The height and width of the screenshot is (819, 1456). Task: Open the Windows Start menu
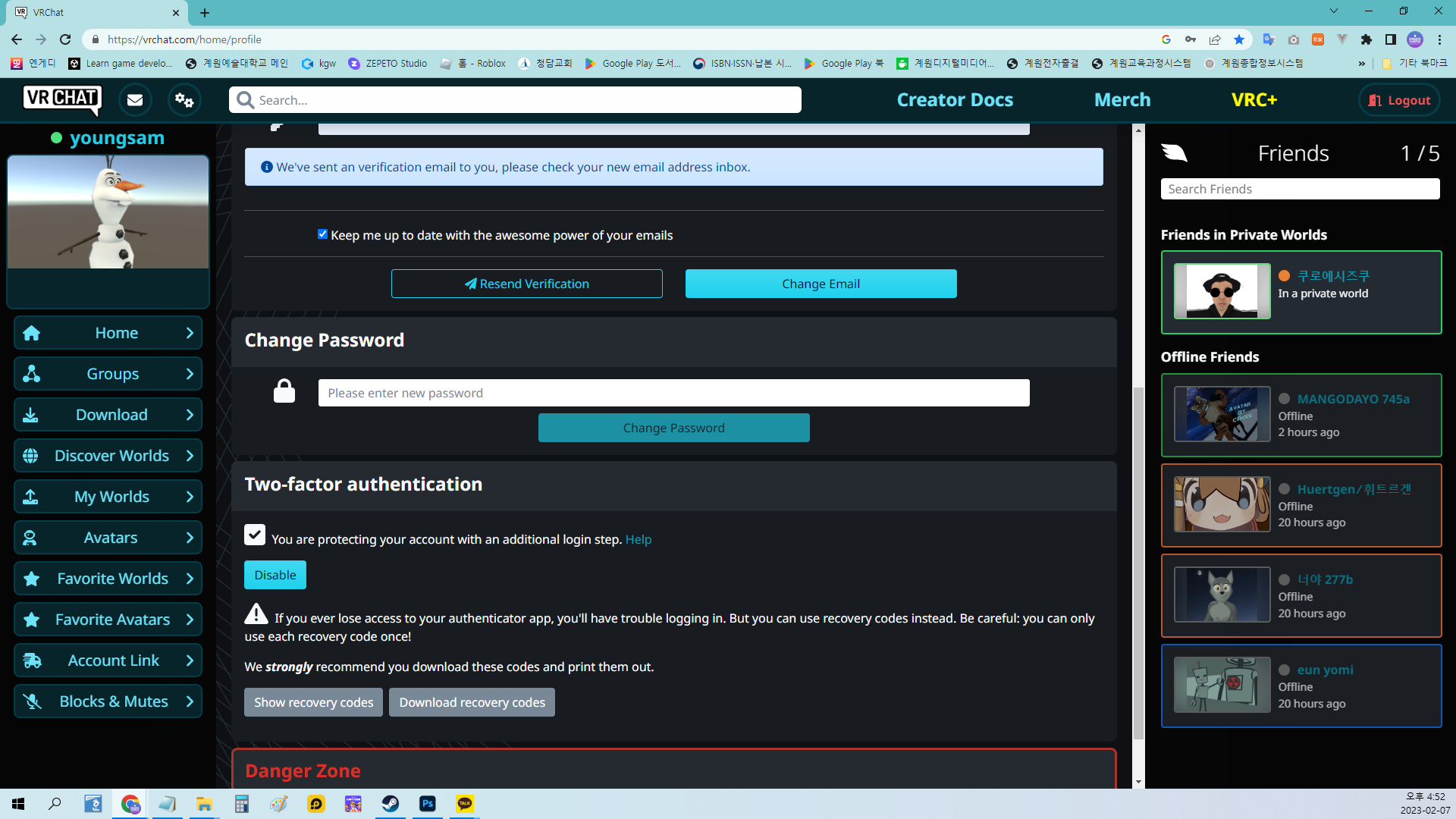coord(18,804)
